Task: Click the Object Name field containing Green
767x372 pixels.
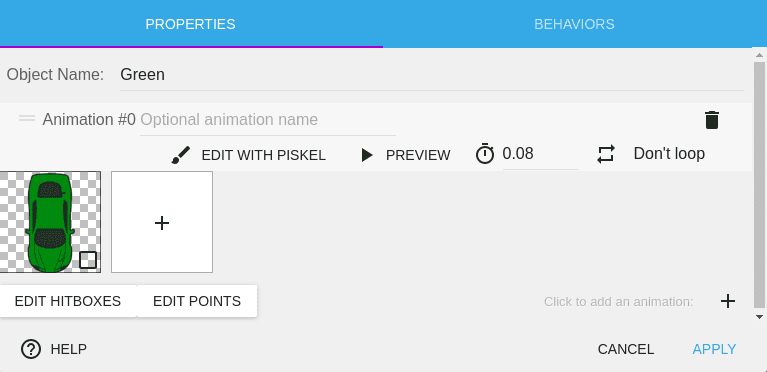Action: coord(432,75)
